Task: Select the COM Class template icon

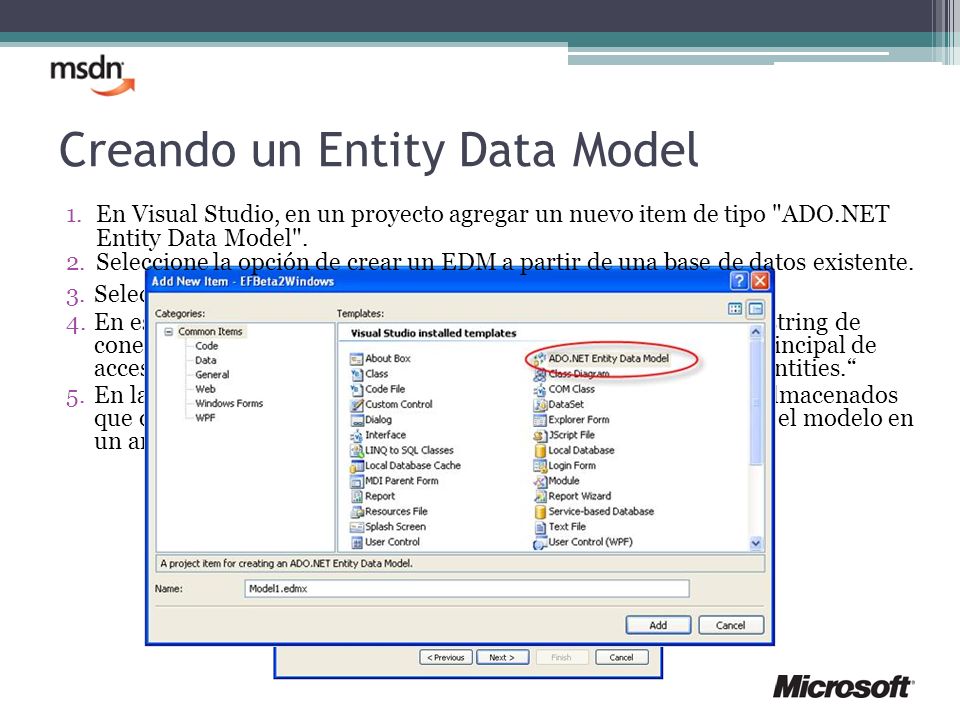Action: click(539, 389)
